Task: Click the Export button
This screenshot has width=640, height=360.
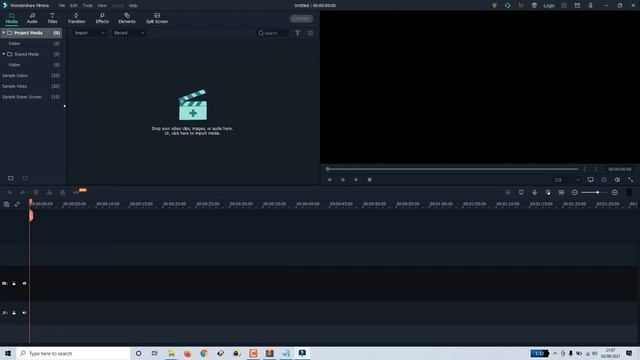Action: [x=301, y=19]
